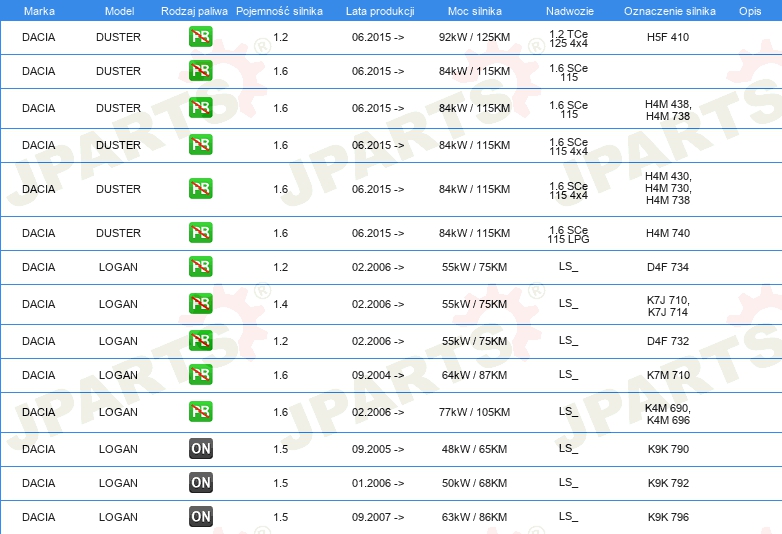Click engine code cell K7J 710, K7J 714

click(668, 306)
